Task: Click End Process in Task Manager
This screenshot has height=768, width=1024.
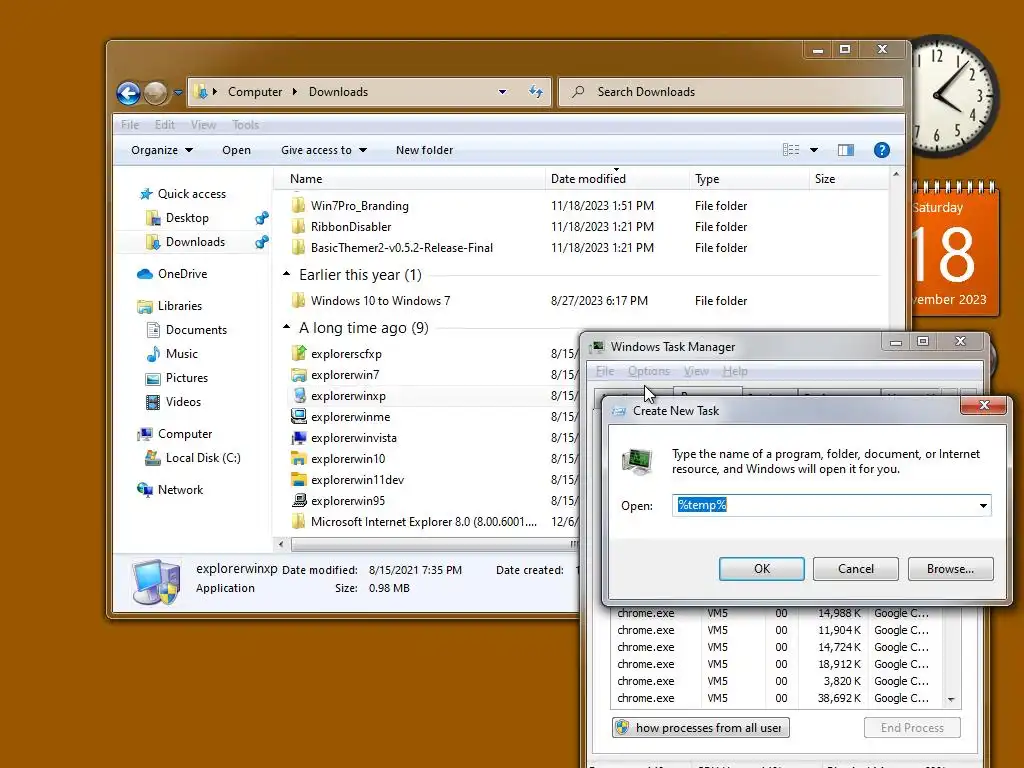Action: coord(912,728)
